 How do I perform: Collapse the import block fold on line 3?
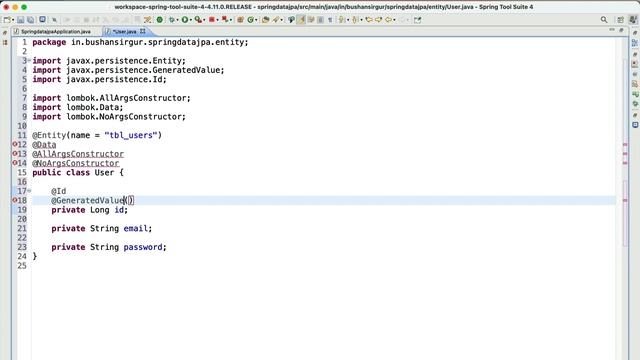click(x=29, y=60)
